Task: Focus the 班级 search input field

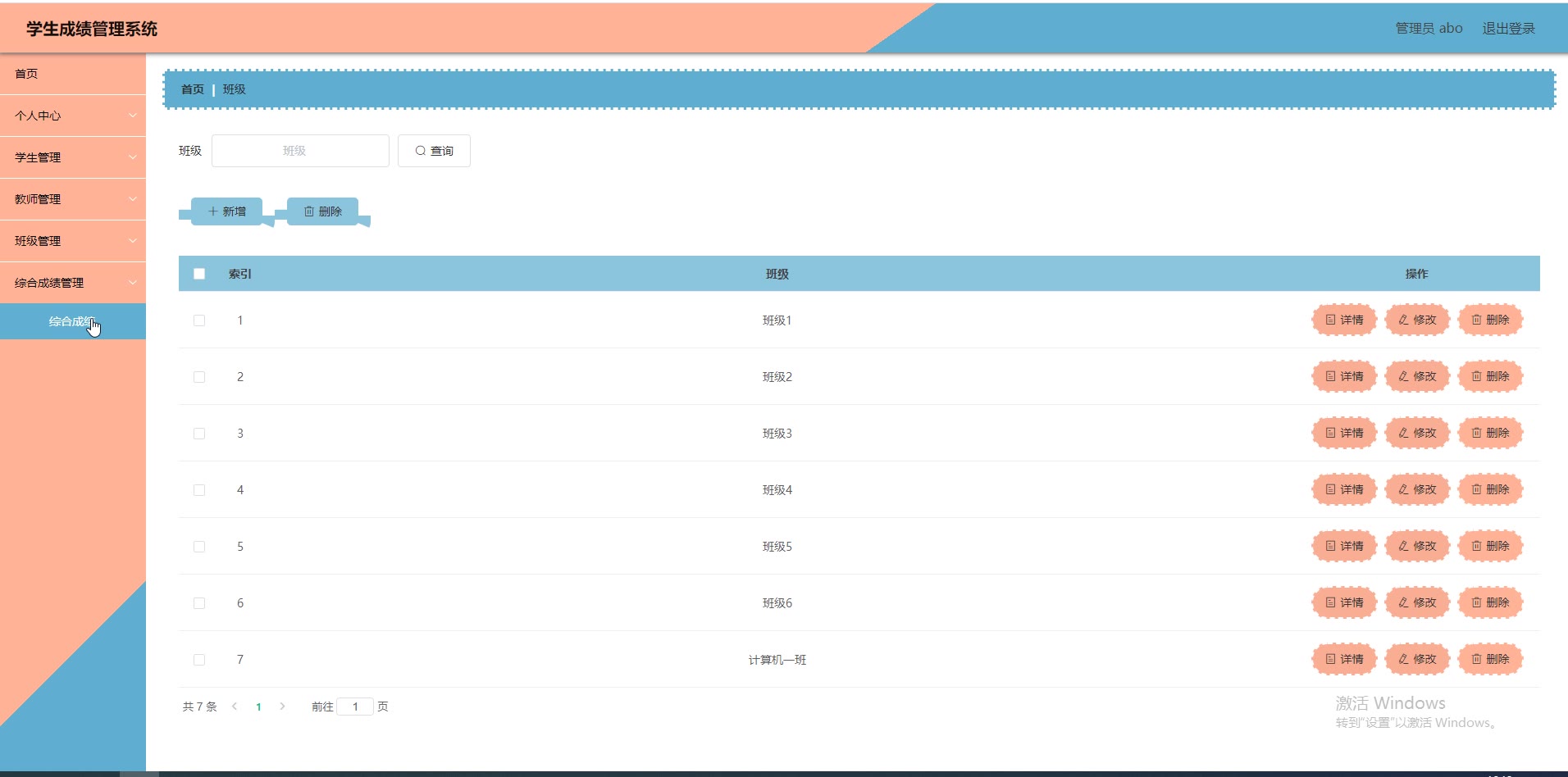Action: pos(300,151)
